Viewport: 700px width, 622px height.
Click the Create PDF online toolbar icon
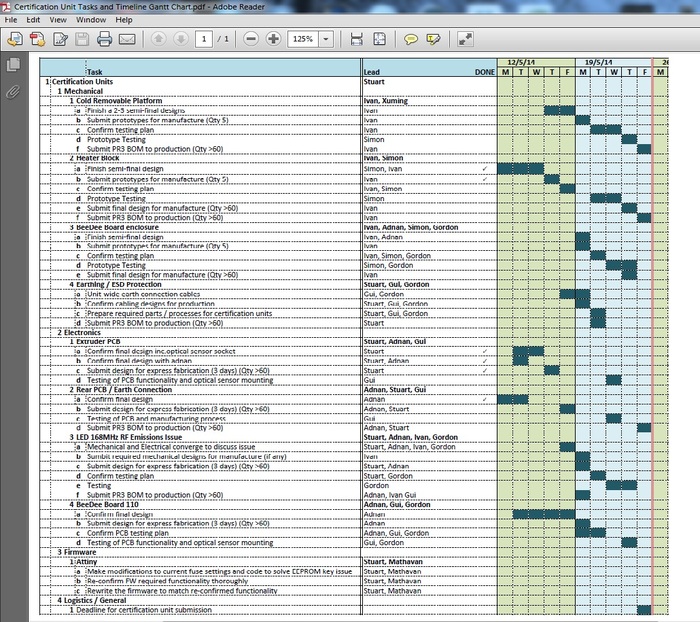click(15, 39)
